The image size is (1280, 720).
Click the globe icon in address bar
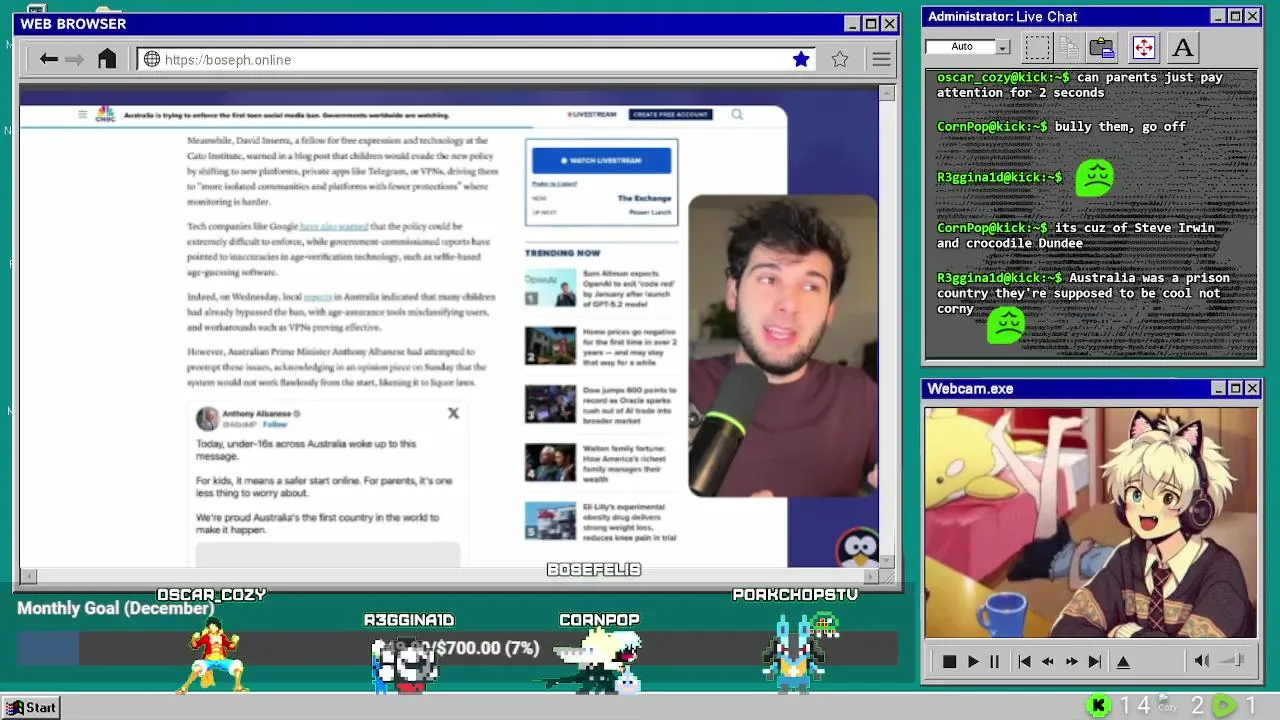click(x=152, y=59)
